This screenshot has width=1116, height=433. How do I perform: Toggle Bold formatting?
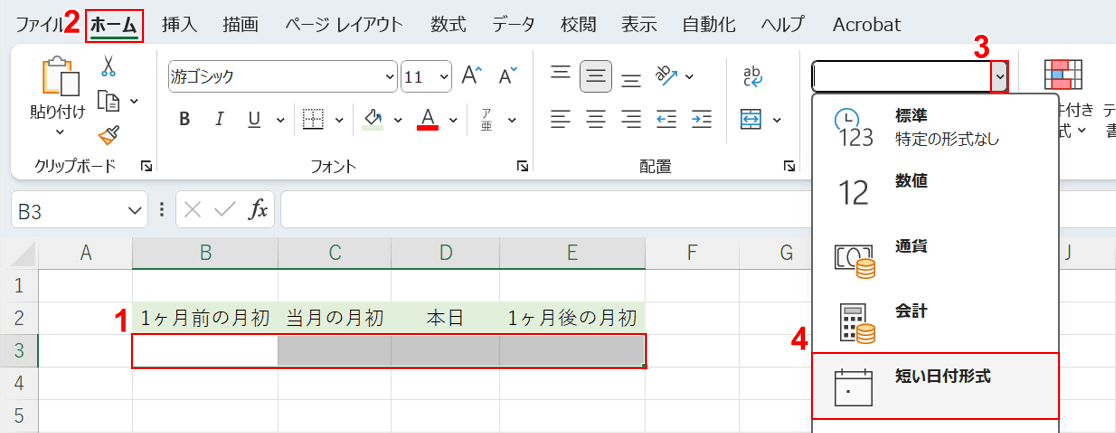[x=184, y=119]
